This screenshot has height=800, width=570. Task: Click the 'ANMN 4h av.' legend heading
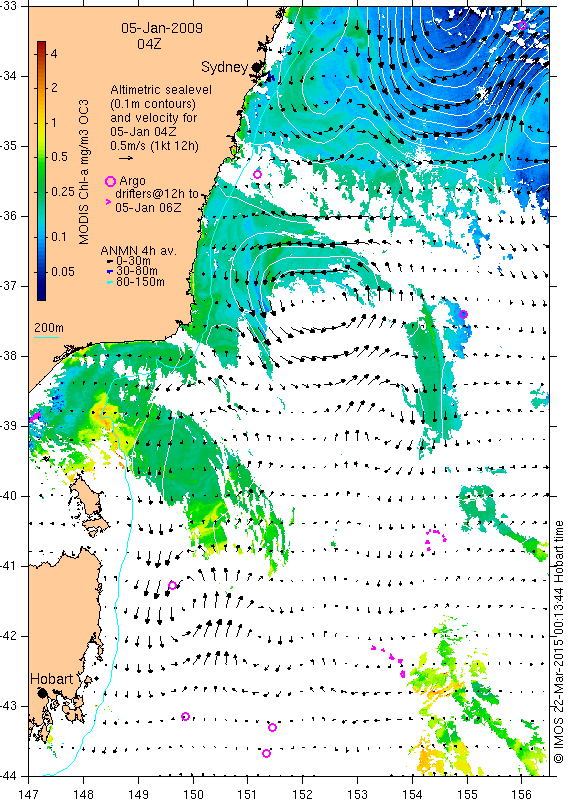point(138,251)
